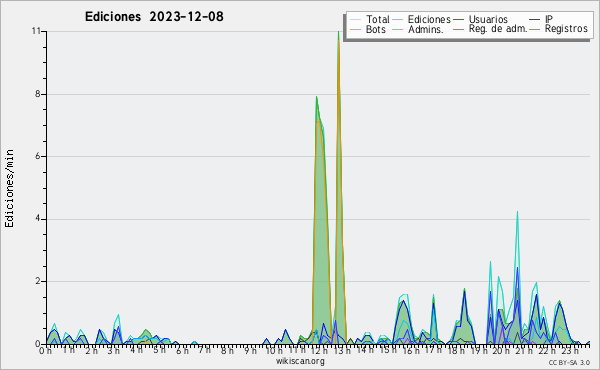Click the 'CC BY-SA 3.0' license text
Screen dimensions: 600x370
569,362
